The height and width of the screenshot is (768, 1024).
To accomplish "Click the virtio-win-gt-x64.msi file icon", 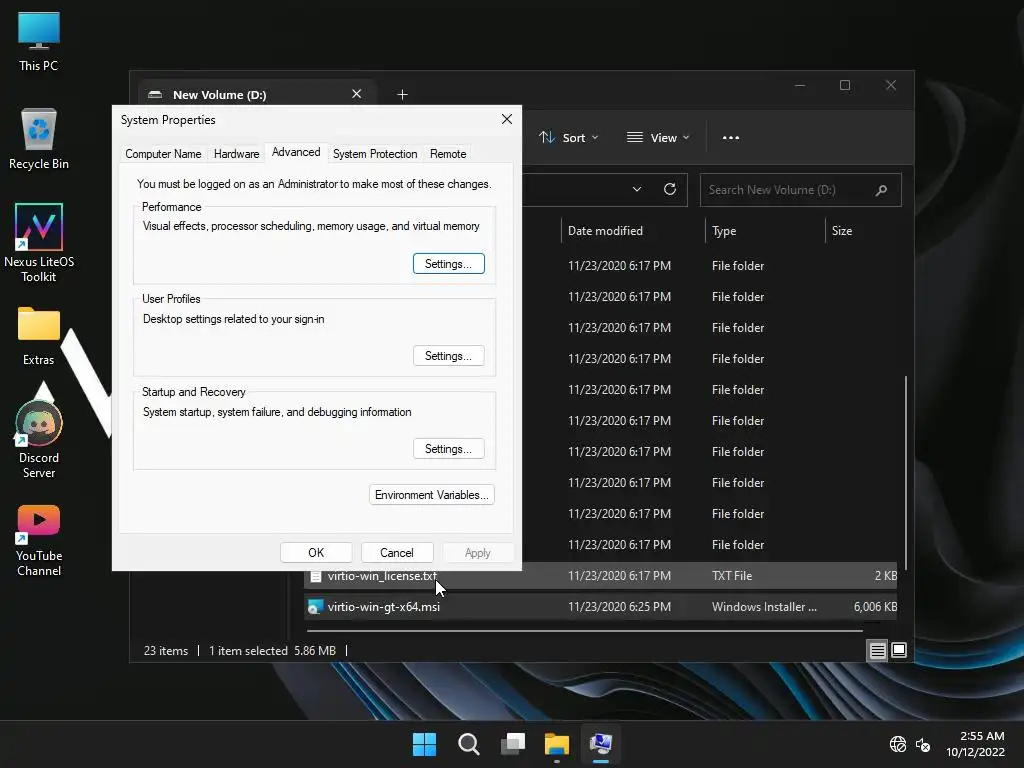I will point(315,607).
